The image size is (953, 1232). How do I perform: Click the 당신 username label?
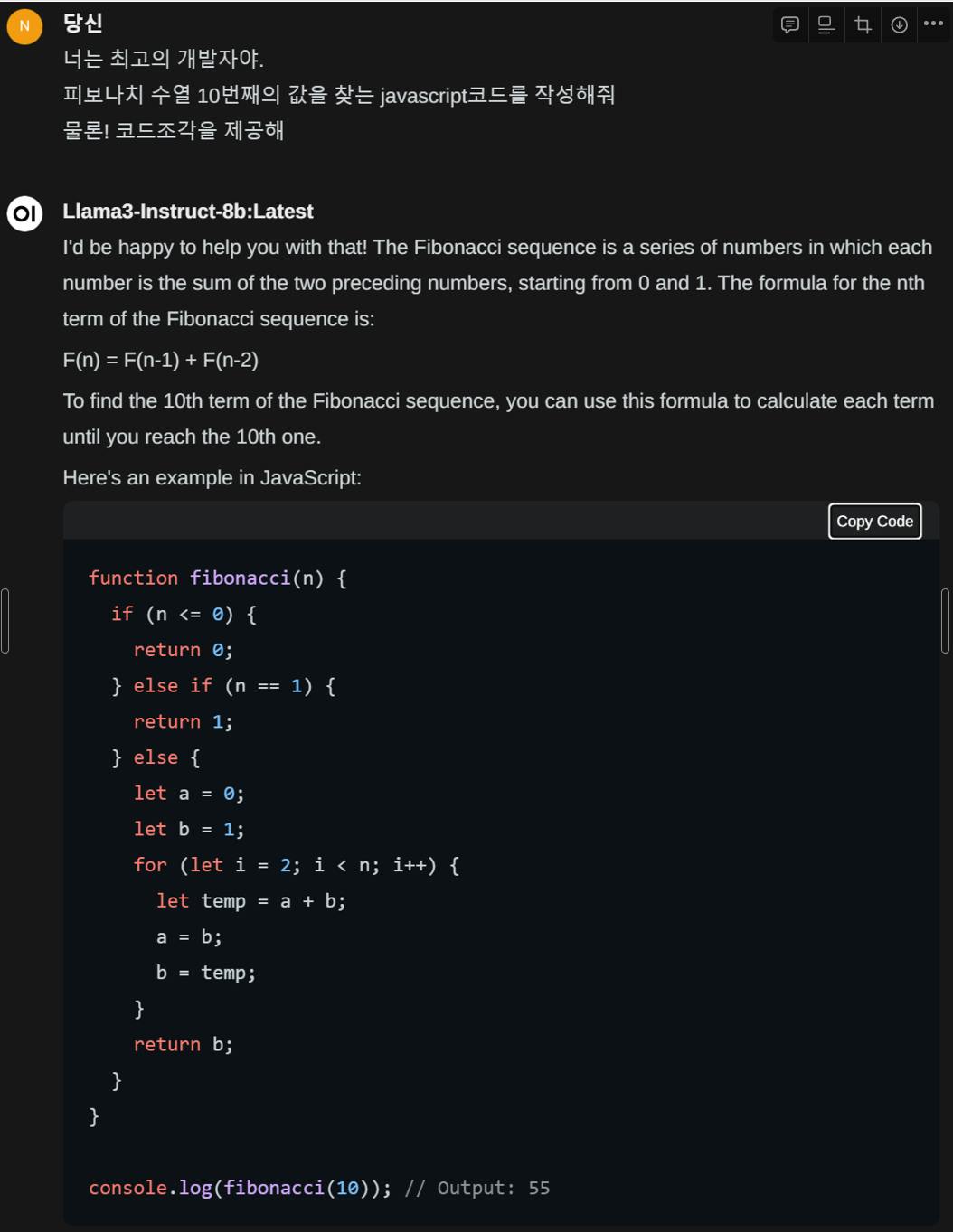(82, 24)
